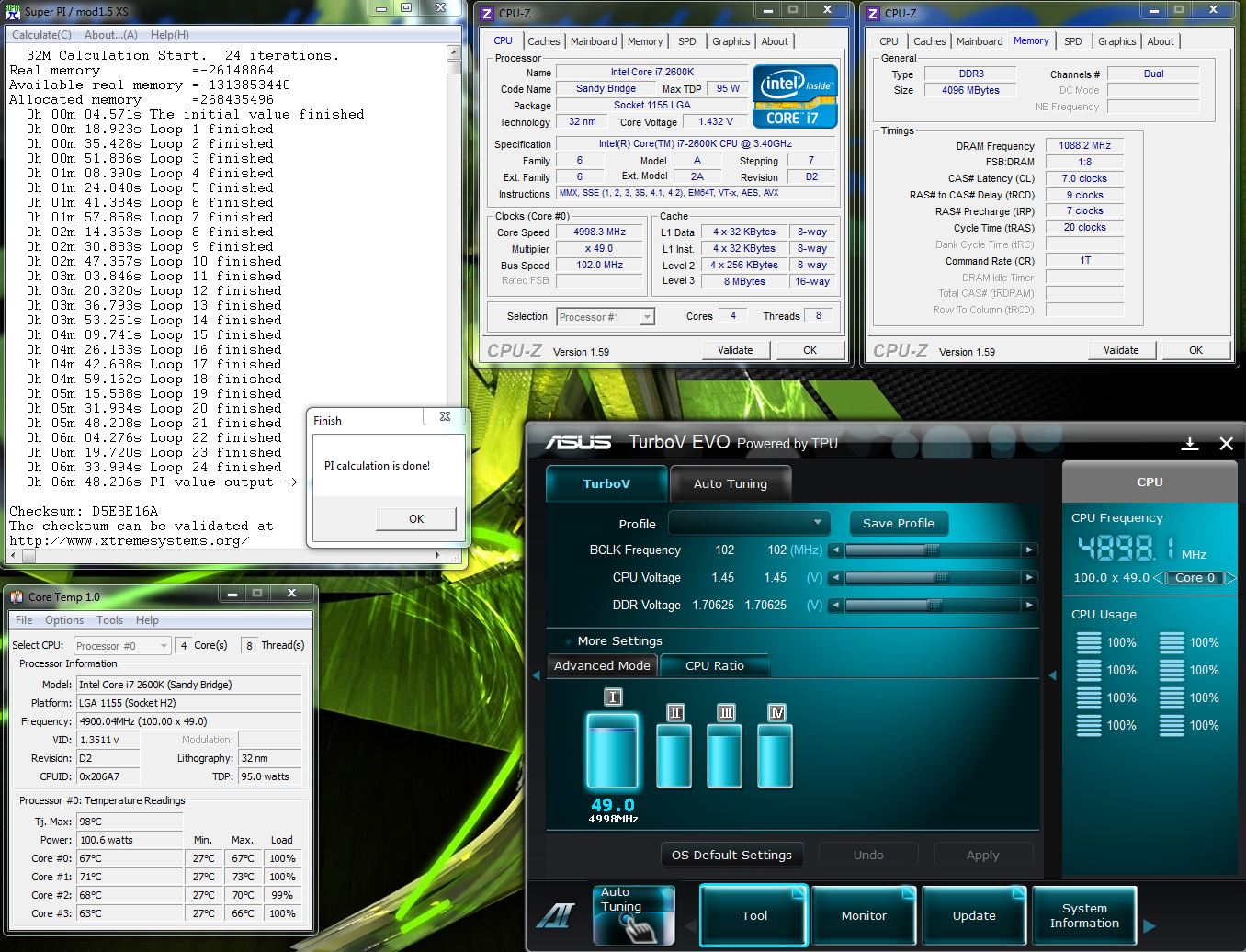
Task: Click the BCLK Frequency slider
Action: click(933, 550)
